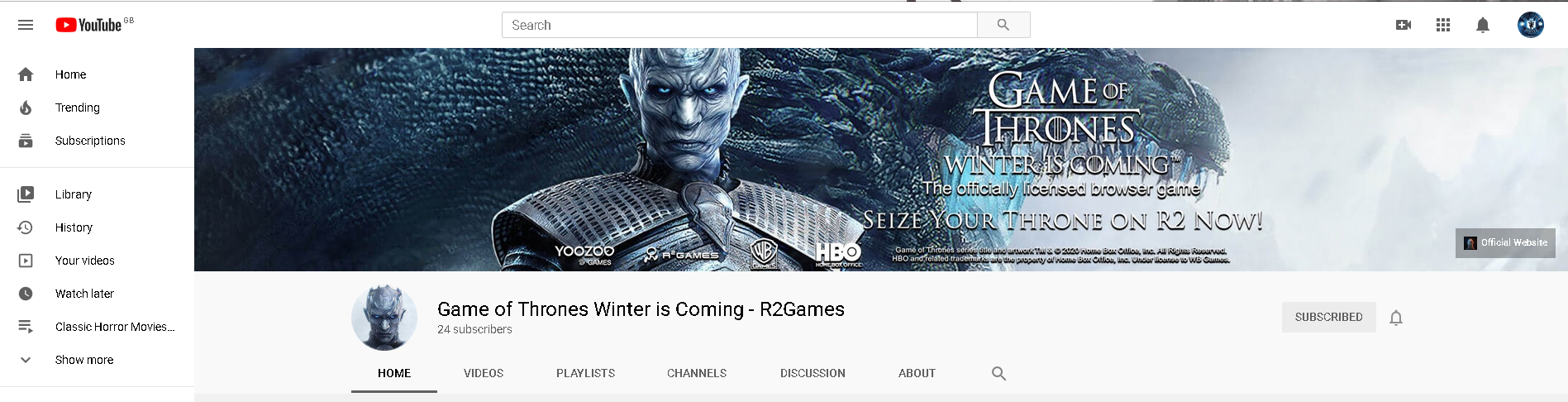Open the create video camera icon
This screenshot has width=1568, height=402.
[x=1404, y=25]
